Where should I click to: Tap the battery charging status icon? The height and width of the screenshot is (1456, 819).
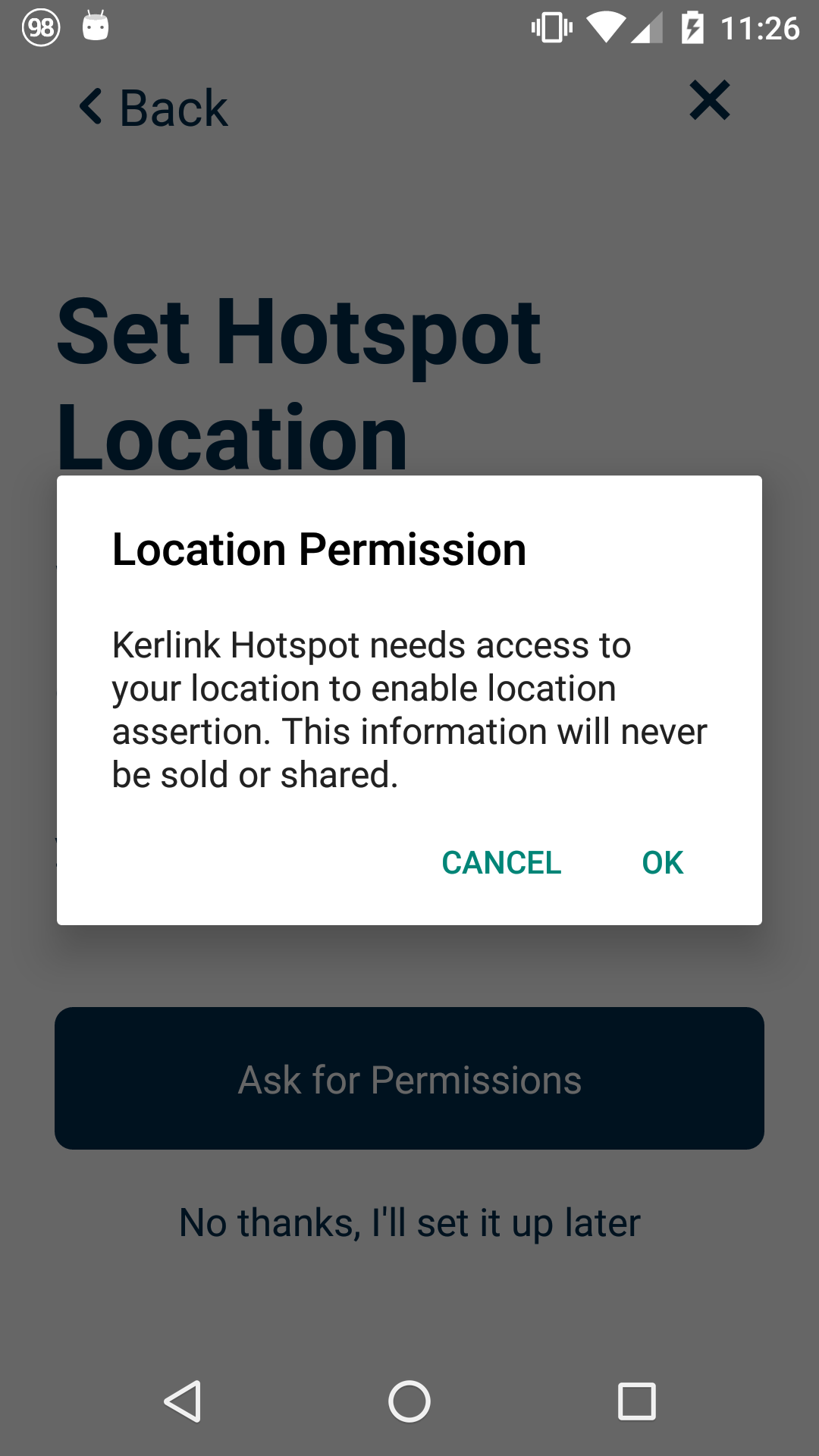[x=692, y=28]
